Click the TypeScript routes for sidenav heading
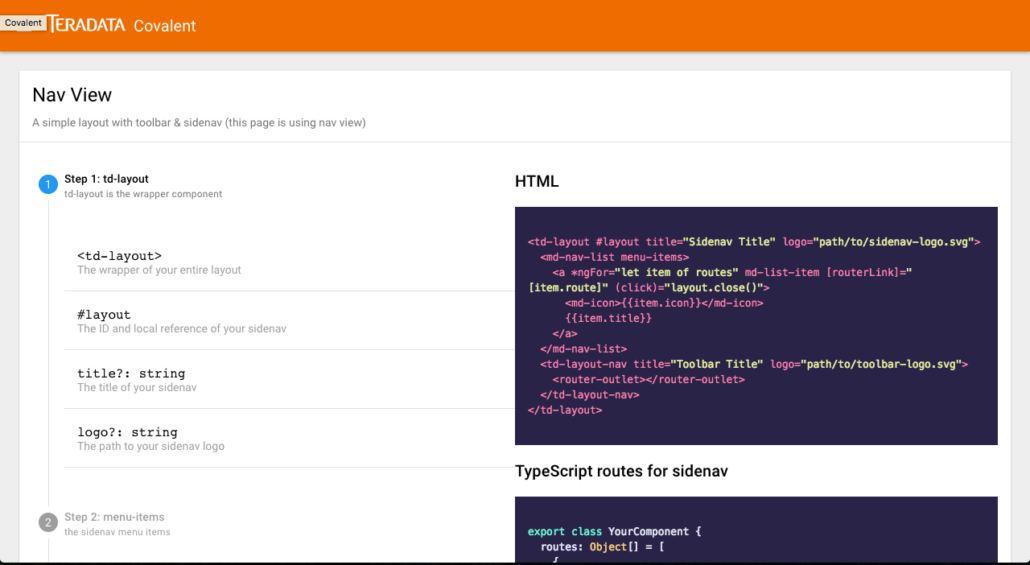1030x565 pixels. click(x=621, y=471)
